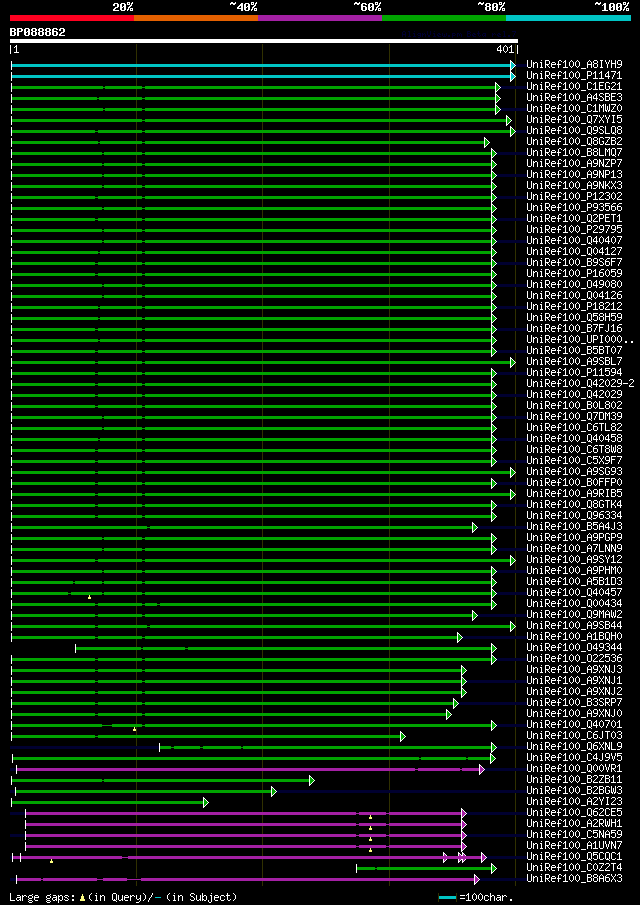Image resolution: width=640 pixels, height=905 pixels.
Task: Click the arrowhead ending the UniRef100_B3SRP7 alignment
Action: (455, 704)
